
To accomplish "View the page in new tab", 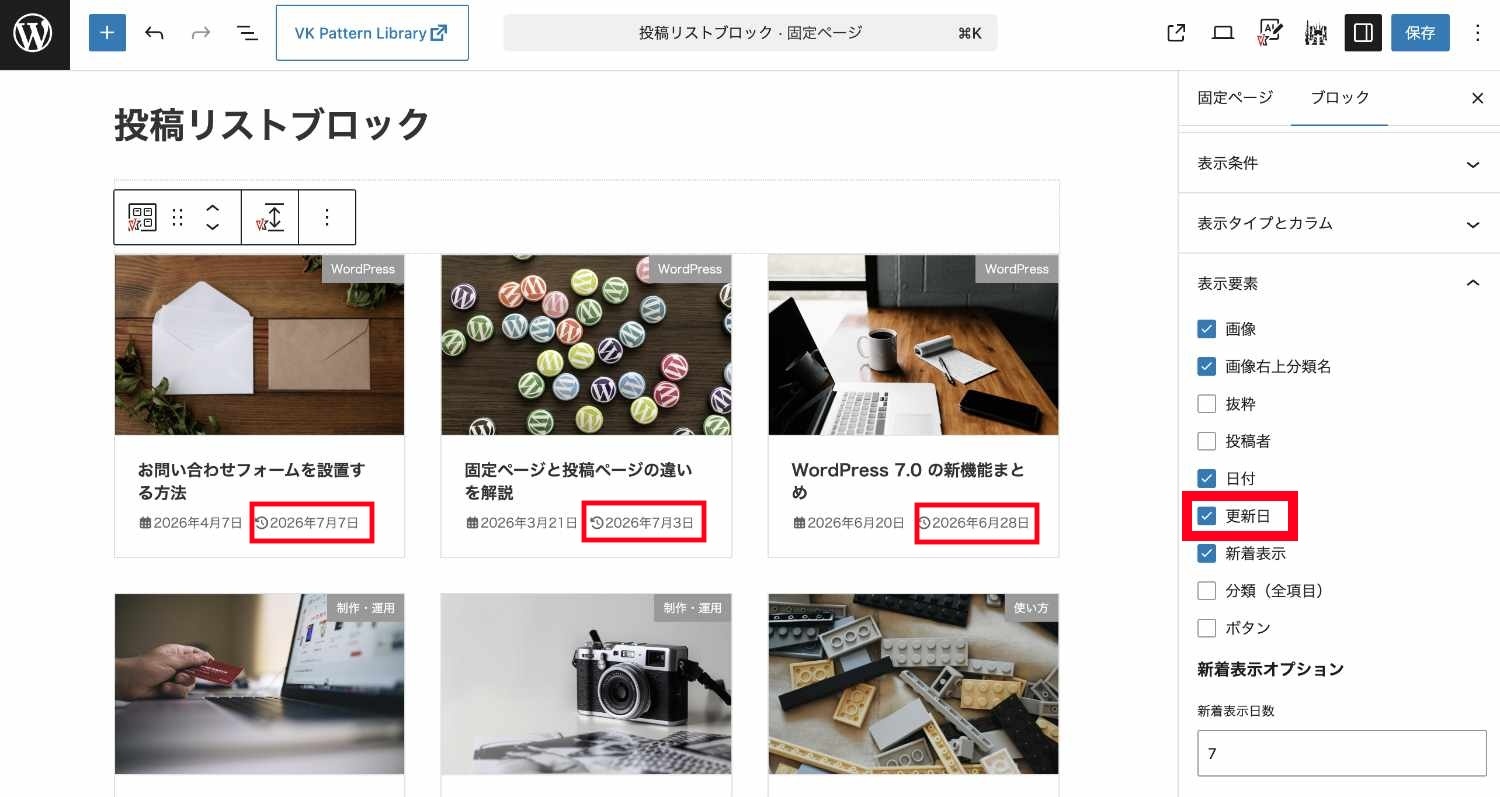I will click(1176, 33).
